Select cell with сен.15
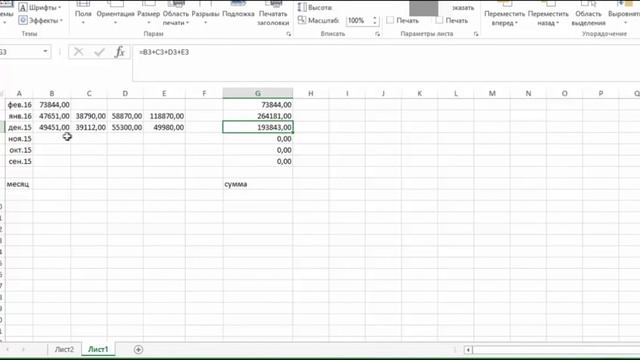 pyautogui.click(x=19, y=162)
